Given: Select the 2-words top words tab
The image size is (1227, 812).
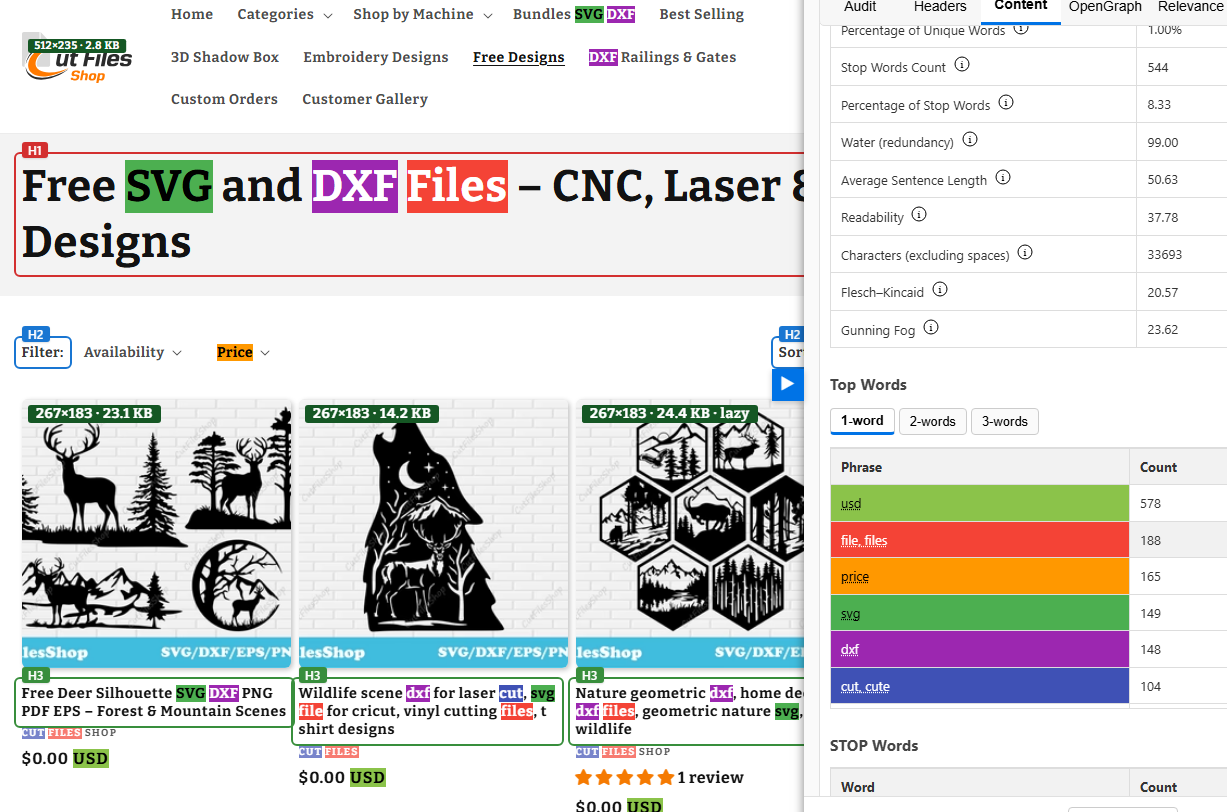Looking at the screenshot, I should point(932,421).
